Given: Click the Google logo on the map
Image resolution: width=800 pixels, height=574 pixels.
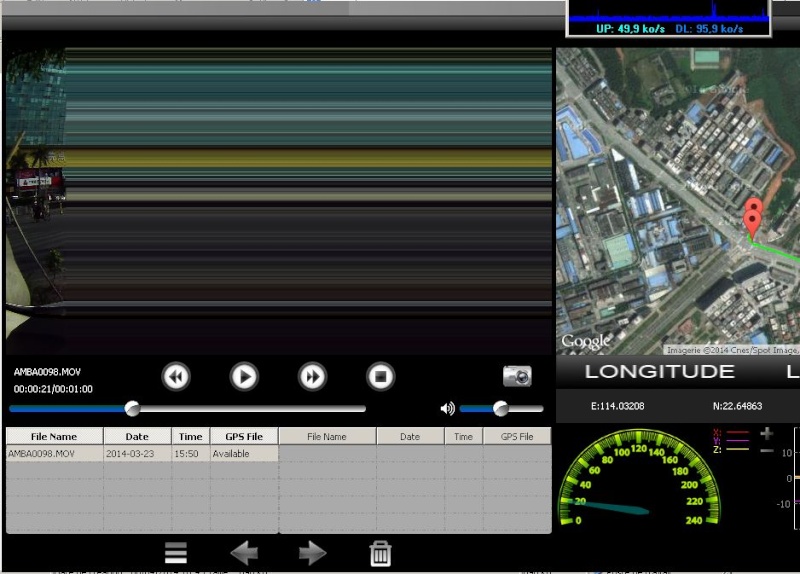Looking at the screenshot, I should tap(586, 341).
